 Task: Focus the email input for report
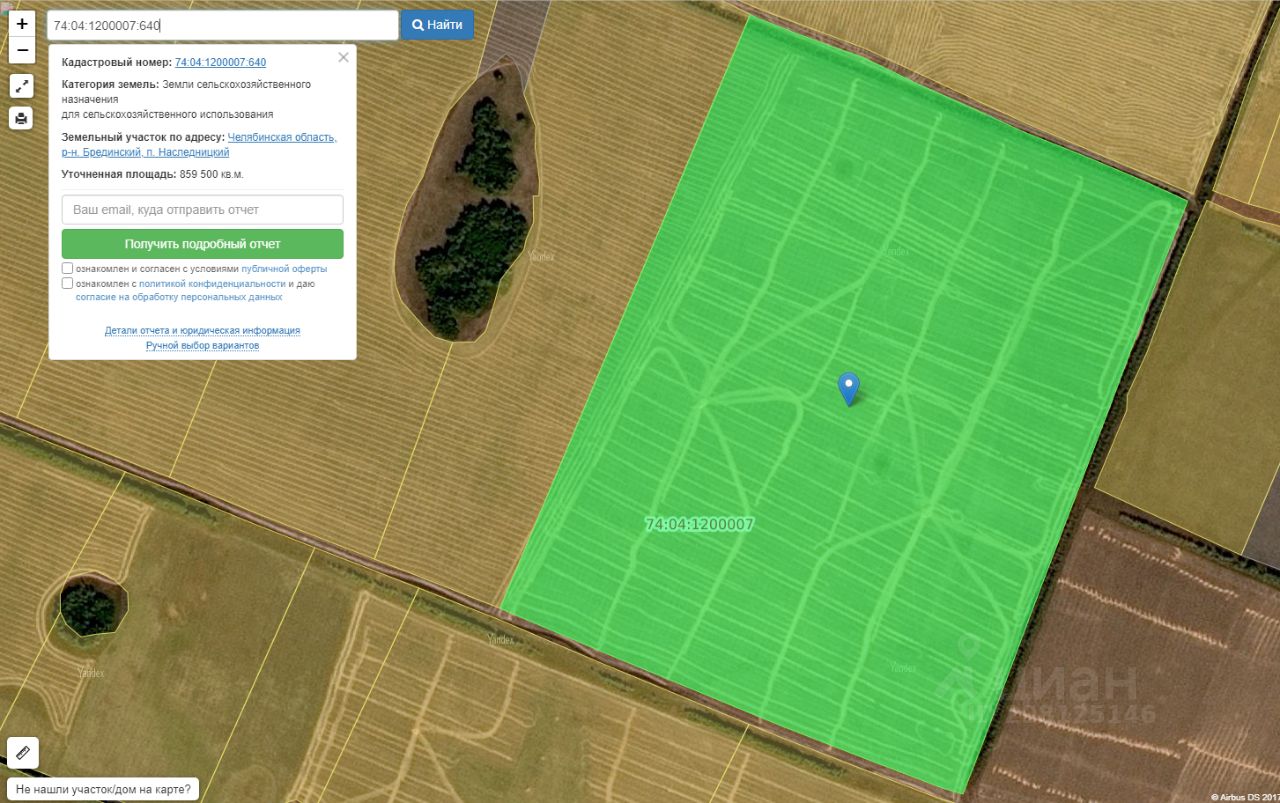pos(202,210)
